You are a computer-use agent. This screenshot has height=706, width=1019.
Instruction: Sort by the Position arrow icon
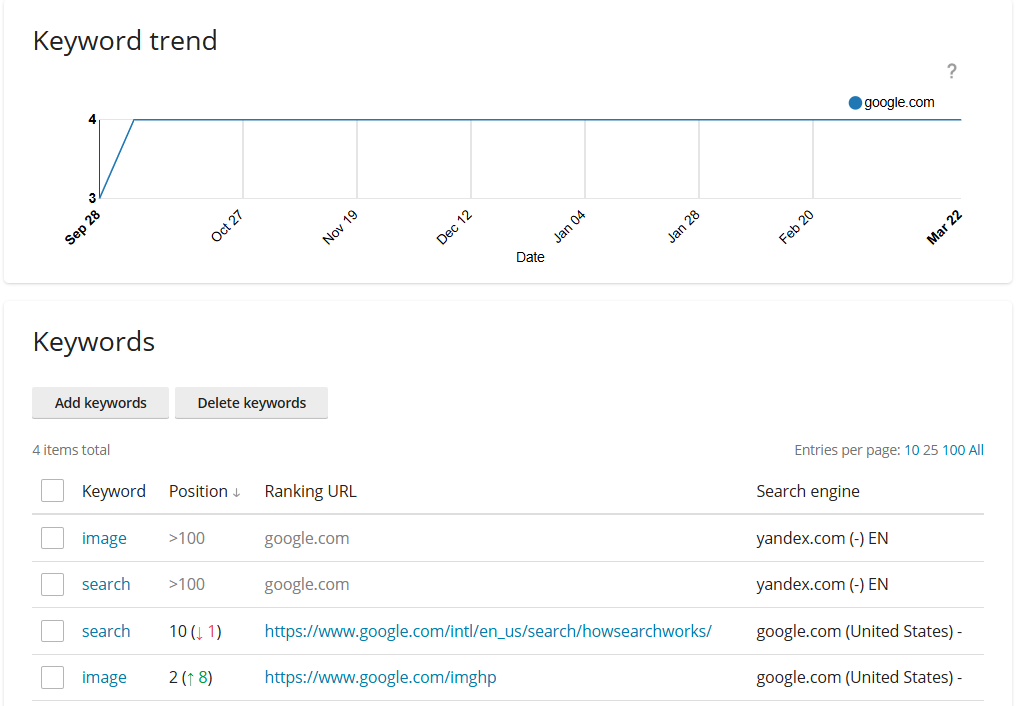coord(237,493)
